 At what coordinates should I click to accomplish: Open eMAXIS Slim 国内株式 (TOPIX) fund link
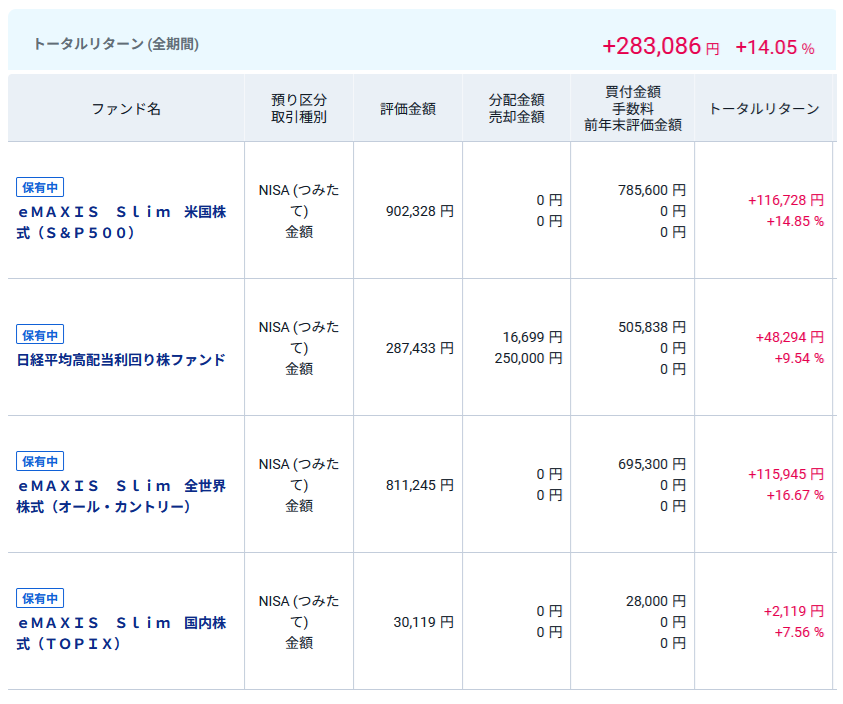tap(121, 633)
